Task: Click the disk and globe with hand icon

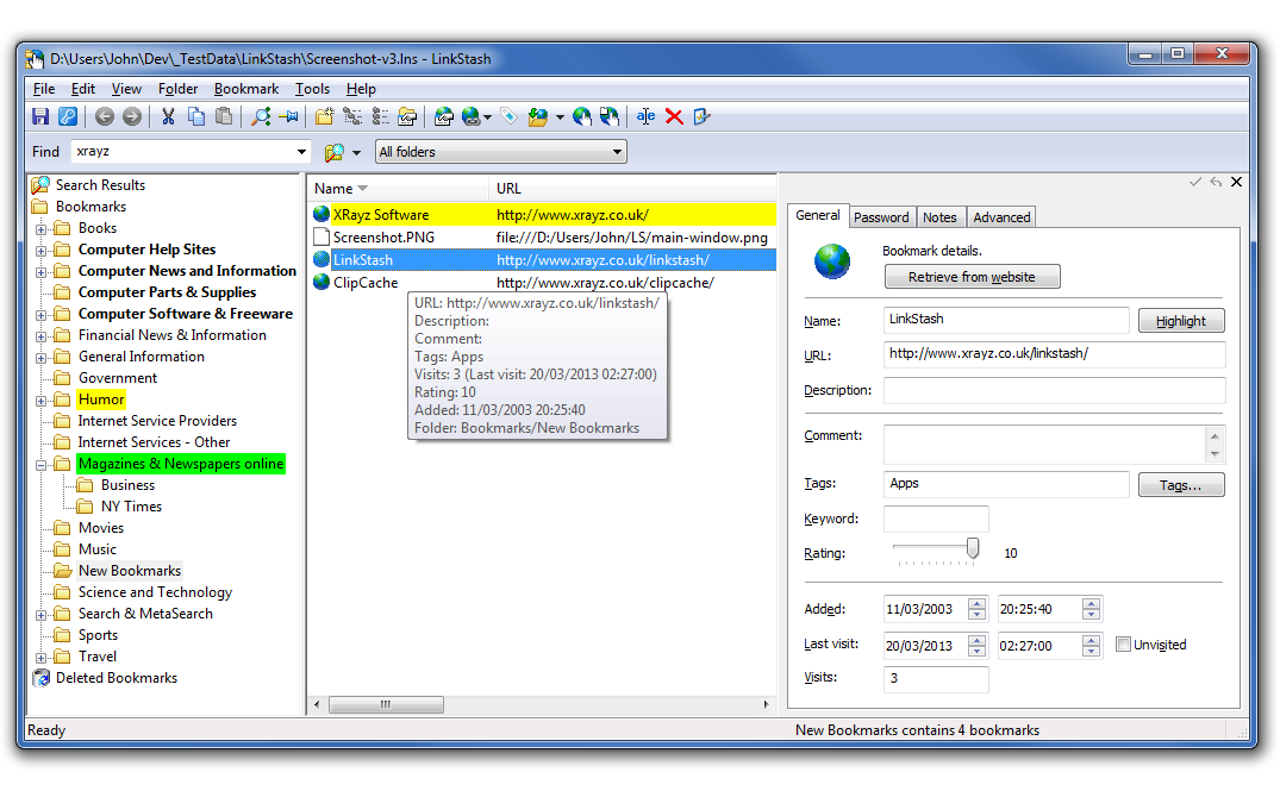Action: coord(610,117)
